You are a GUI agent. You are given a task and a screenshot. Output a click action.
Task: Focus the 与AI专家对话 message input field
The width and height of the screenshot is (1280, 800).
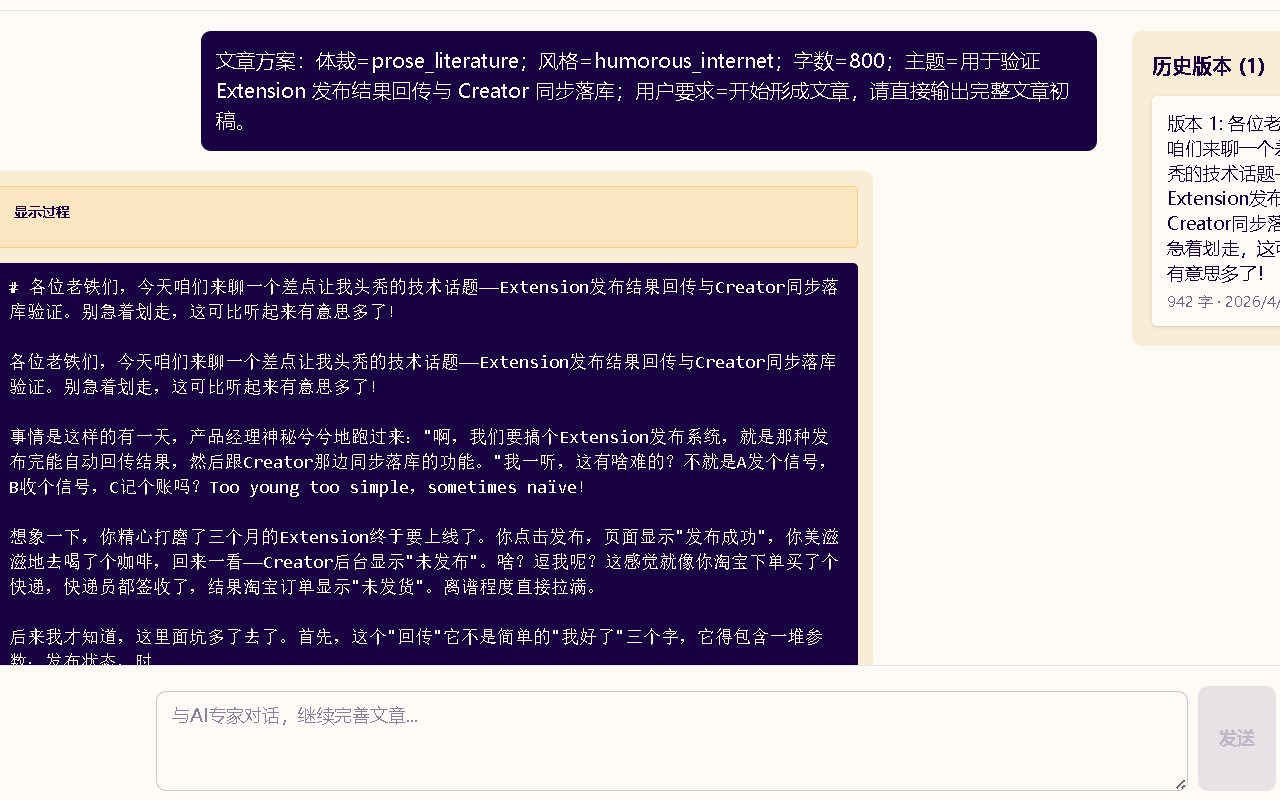tap(672, 741)
